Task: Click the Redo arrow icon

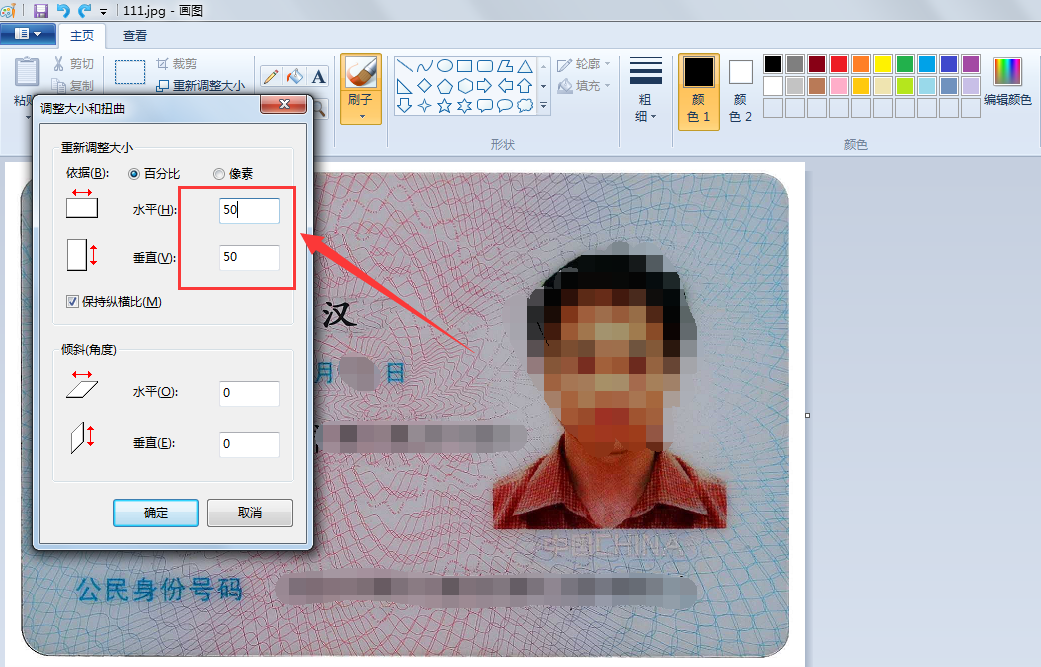Action: pos(84,11)
